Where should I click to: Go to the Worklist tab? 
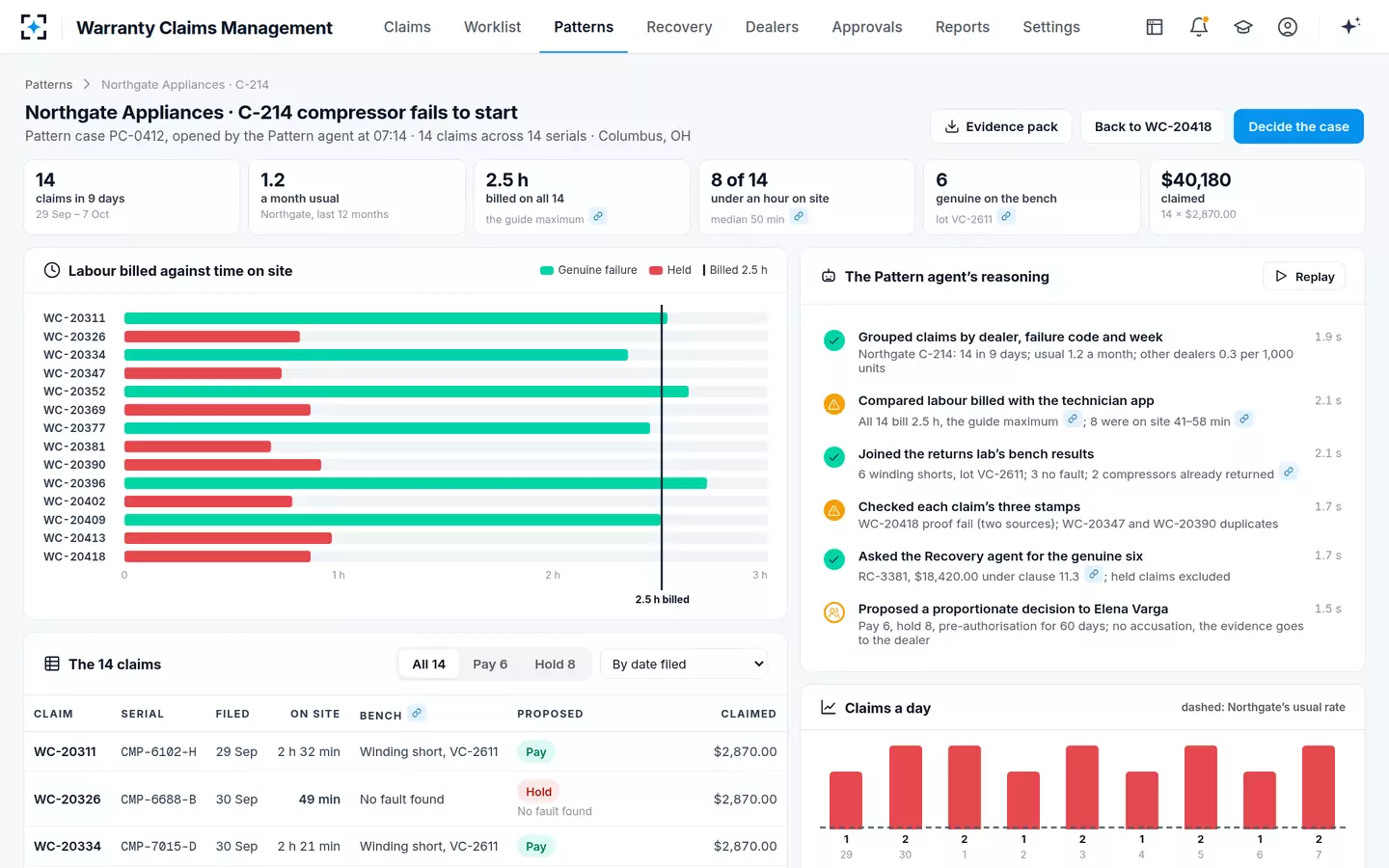pyautogui.click(x=492, y=27)
